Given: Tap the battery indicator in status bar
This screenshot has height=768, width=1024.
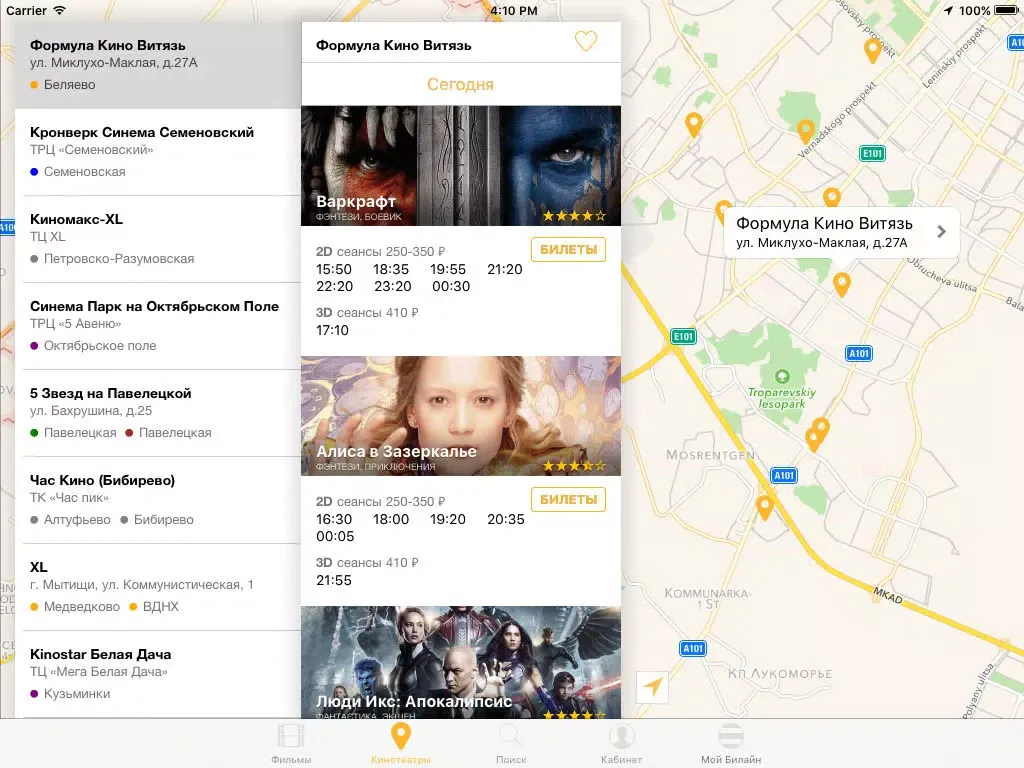Looking at the screenshot, I should point(1006,10).
